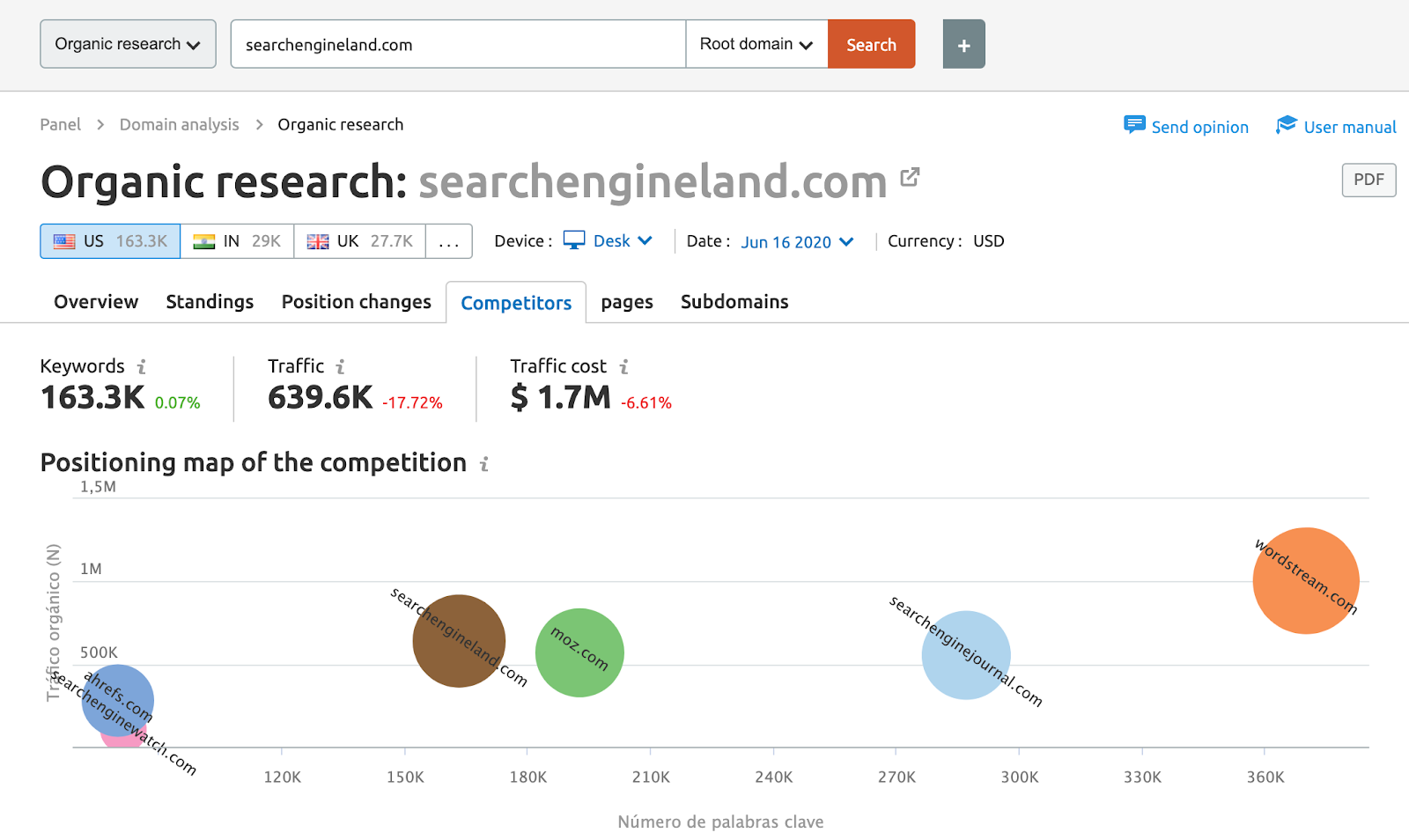Click the info icon next to Traffic cost
Screen dimensions: 1409x840
[x=624, y=366]
